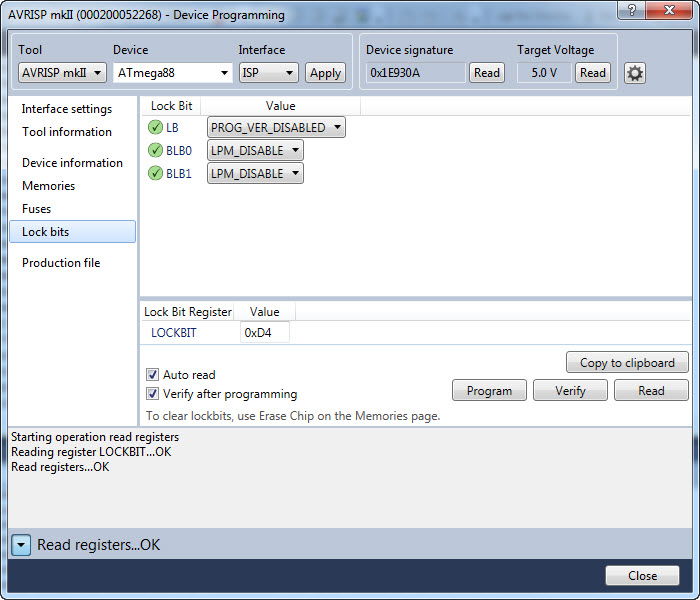Click the green check icon beside BLB0
700x600 pixels.
click(x=155, y=150)
